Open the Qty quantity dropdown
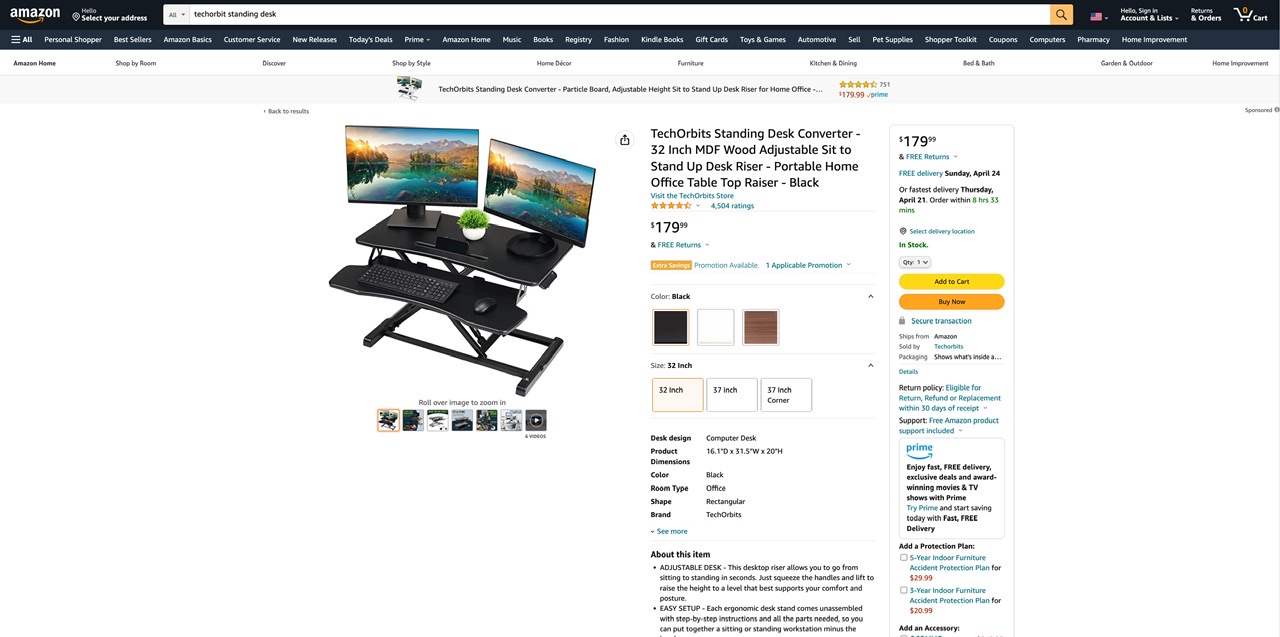 point(915,262)
